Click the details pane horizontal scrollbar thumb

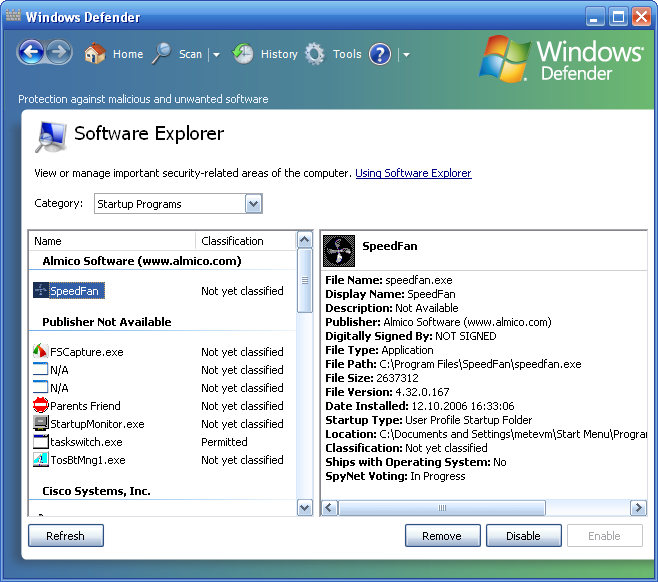click(442, 508)
